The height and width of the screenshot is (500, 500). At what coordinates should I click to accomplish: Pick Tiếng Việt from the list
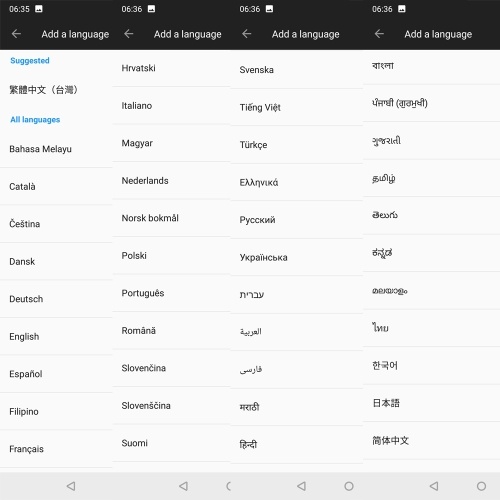pyautogui.click(x=297, y=107)
